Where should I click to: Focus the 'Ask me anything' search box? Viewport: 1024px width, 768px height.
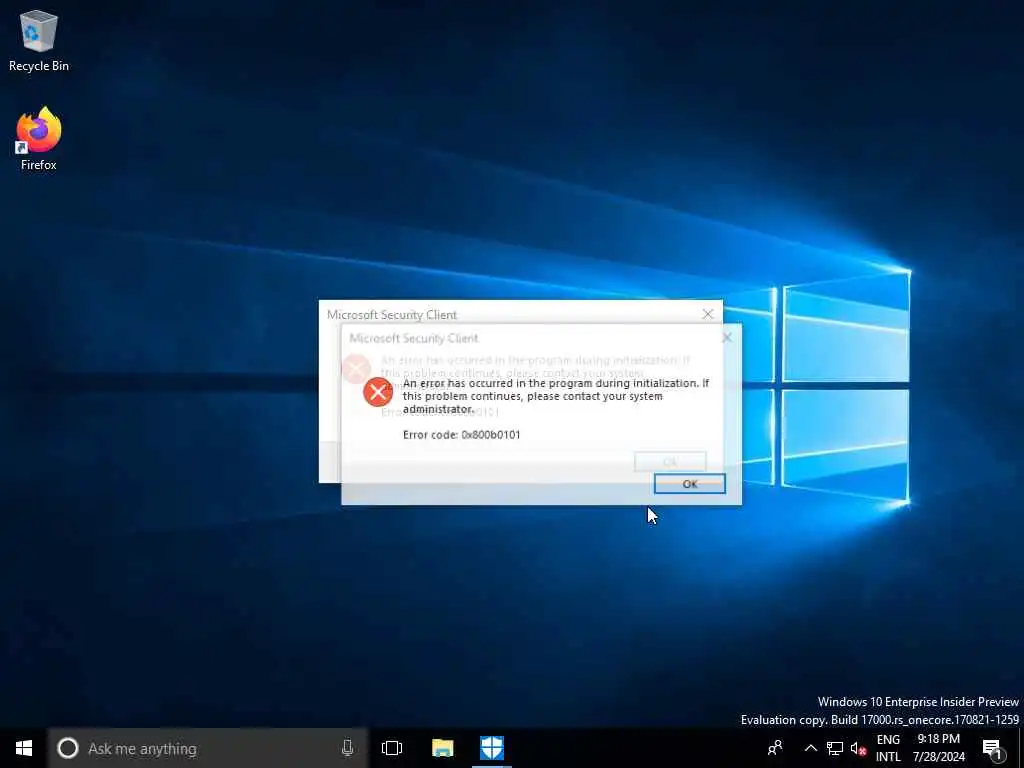click(x=208, y=748)
